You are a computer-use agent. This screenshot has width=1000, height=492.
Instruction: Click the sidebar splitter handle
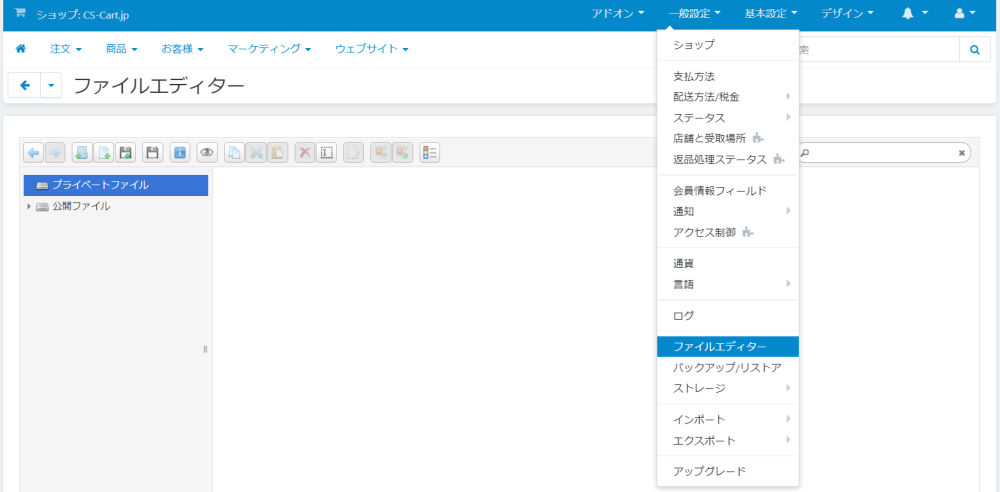click(205, 349)
